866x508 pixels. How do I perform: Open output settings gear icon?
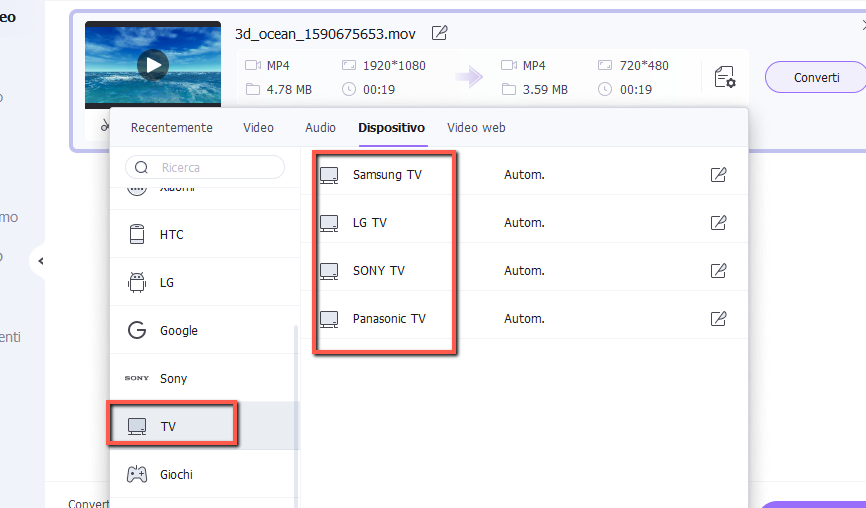pyautogui.click(x=725, y=77)
